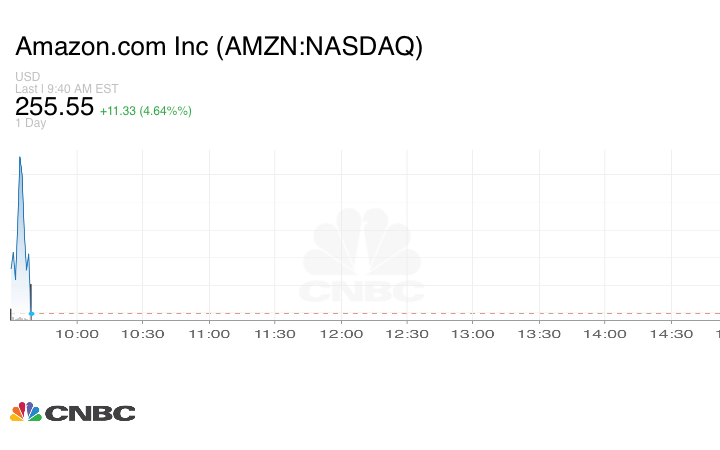Screen dimensions: 720x450
Task: Click the 13:00 time axis label
Action: pos(473,334)
